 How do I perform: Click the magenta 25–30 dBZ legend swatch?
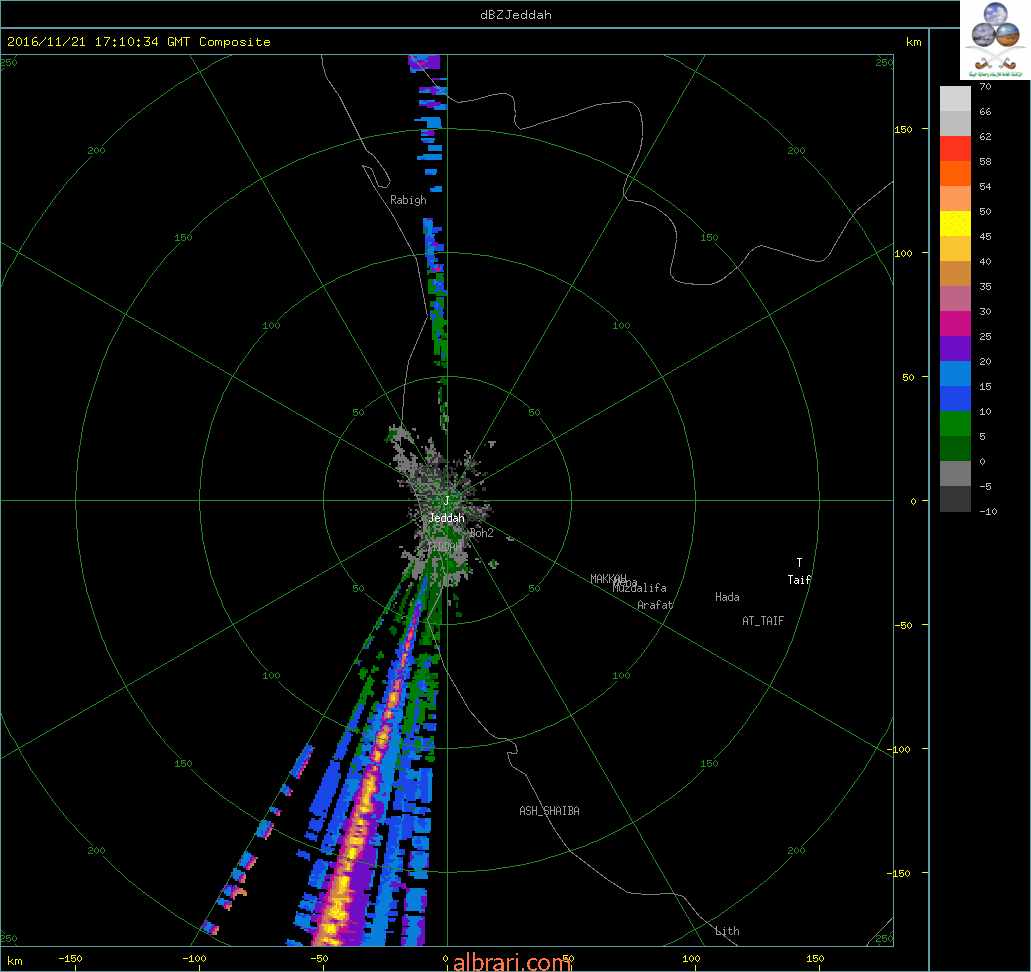(x=955, y=324)
